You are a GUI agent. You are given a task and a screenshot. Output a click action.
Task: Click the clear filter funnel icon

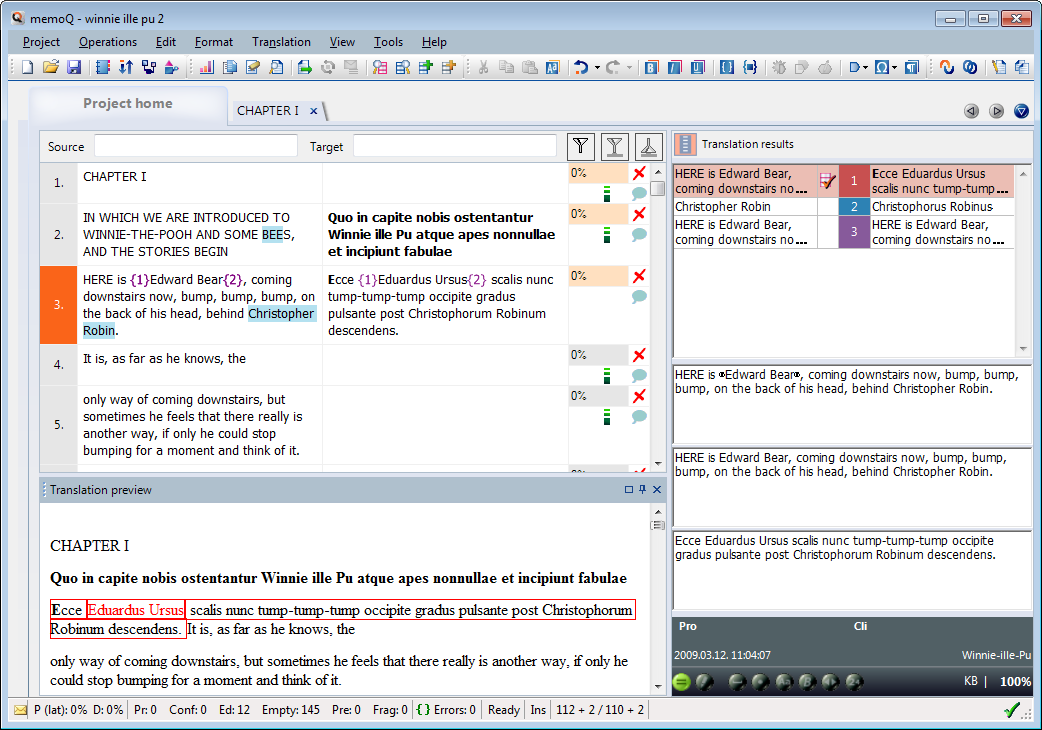click(649, 147)
